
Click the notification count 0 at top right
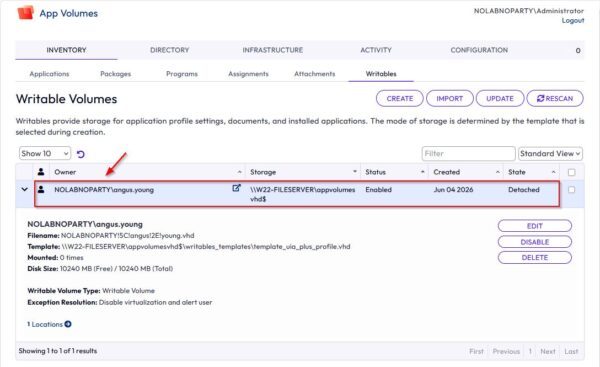578,51
